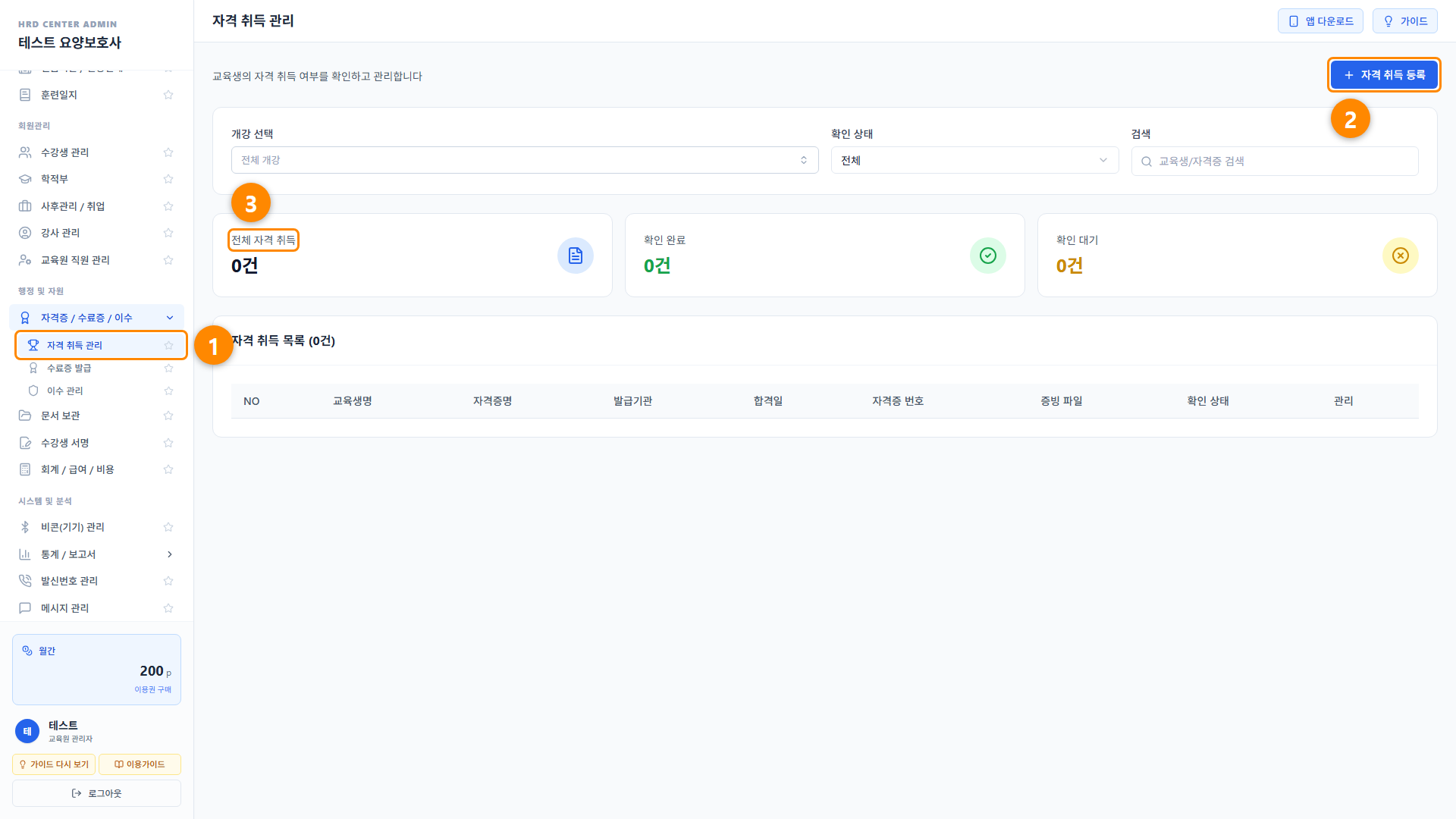The width and height of the screenshot is (1456, 819).
Task: Click the yellow X icon in 확인 대기 card
Action: pos(1401,256)
